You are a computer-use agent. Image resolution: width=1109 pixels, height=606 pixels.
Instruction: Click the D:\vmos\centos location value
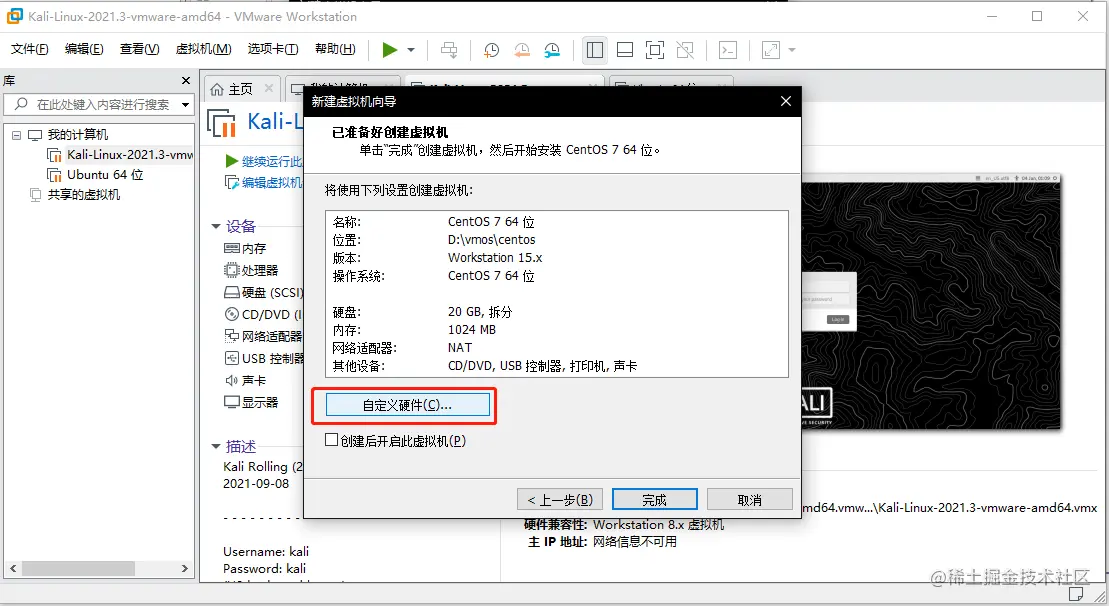pos(492,240)
